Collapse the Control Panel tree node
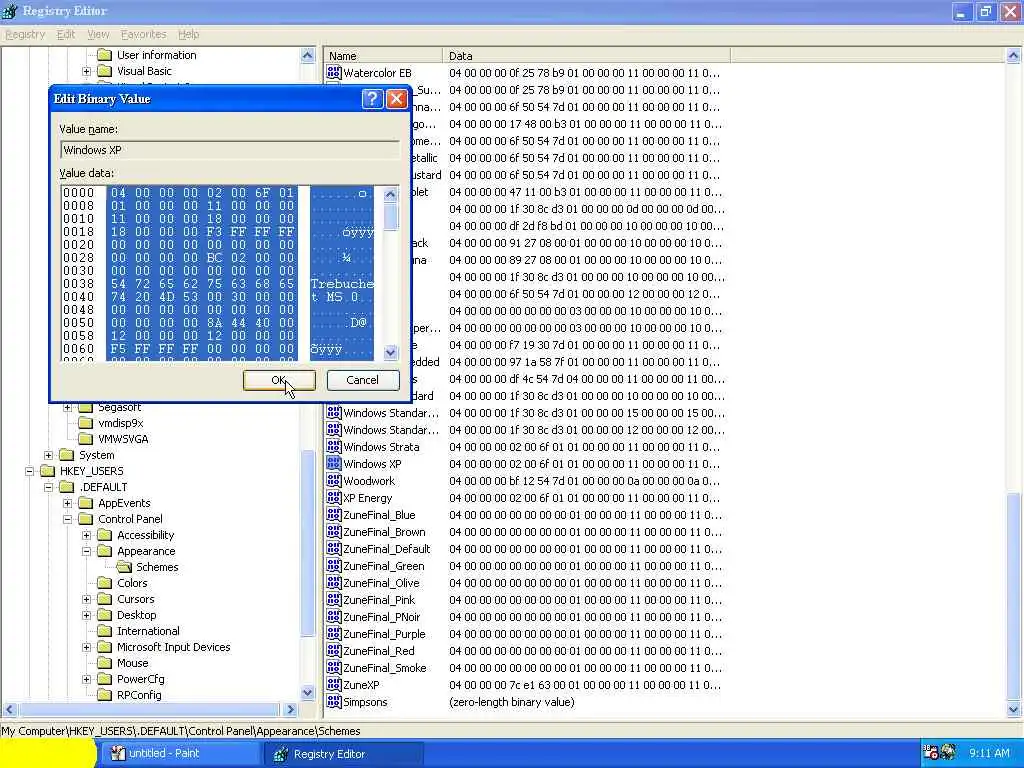Viewport: 1024px width, 768px height. click(67, 519)
